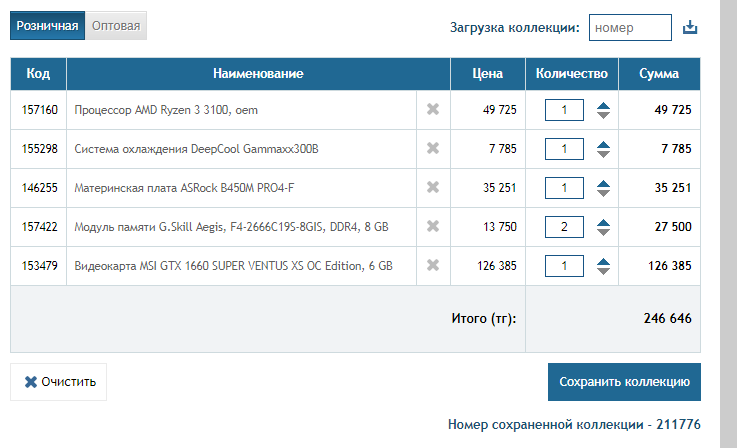Select product name Процессор AMD Ryzen 3 3100, oem

(x=166, y=110)
